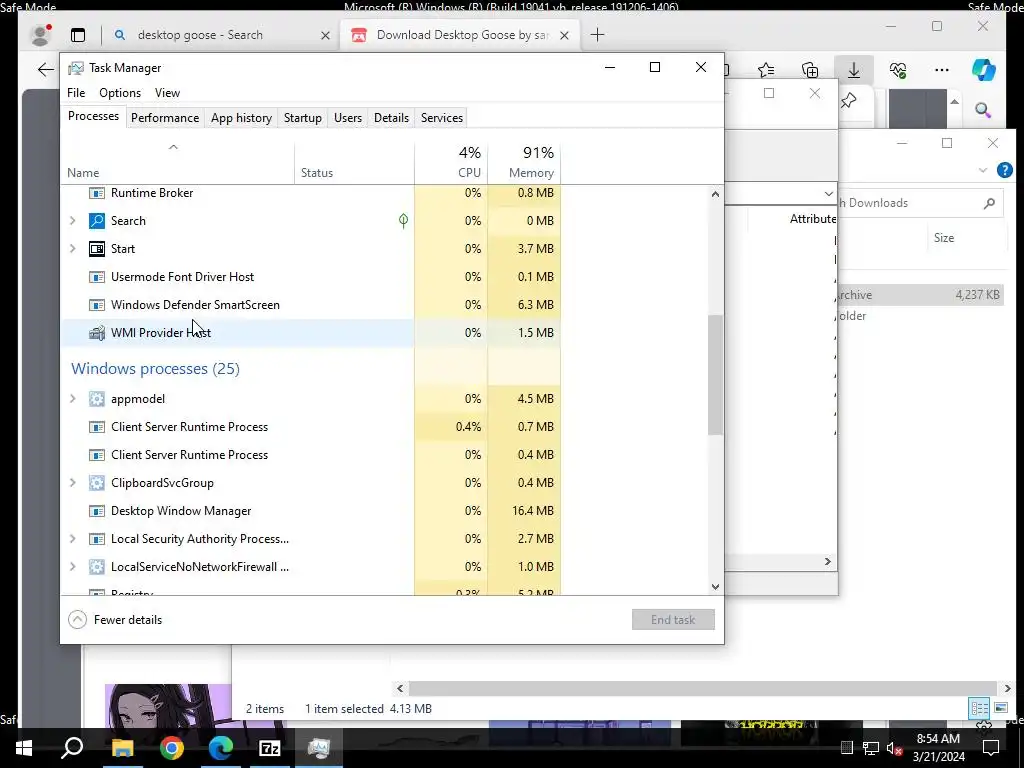Open Edge browser essentials heart icon

pos(898,70)
